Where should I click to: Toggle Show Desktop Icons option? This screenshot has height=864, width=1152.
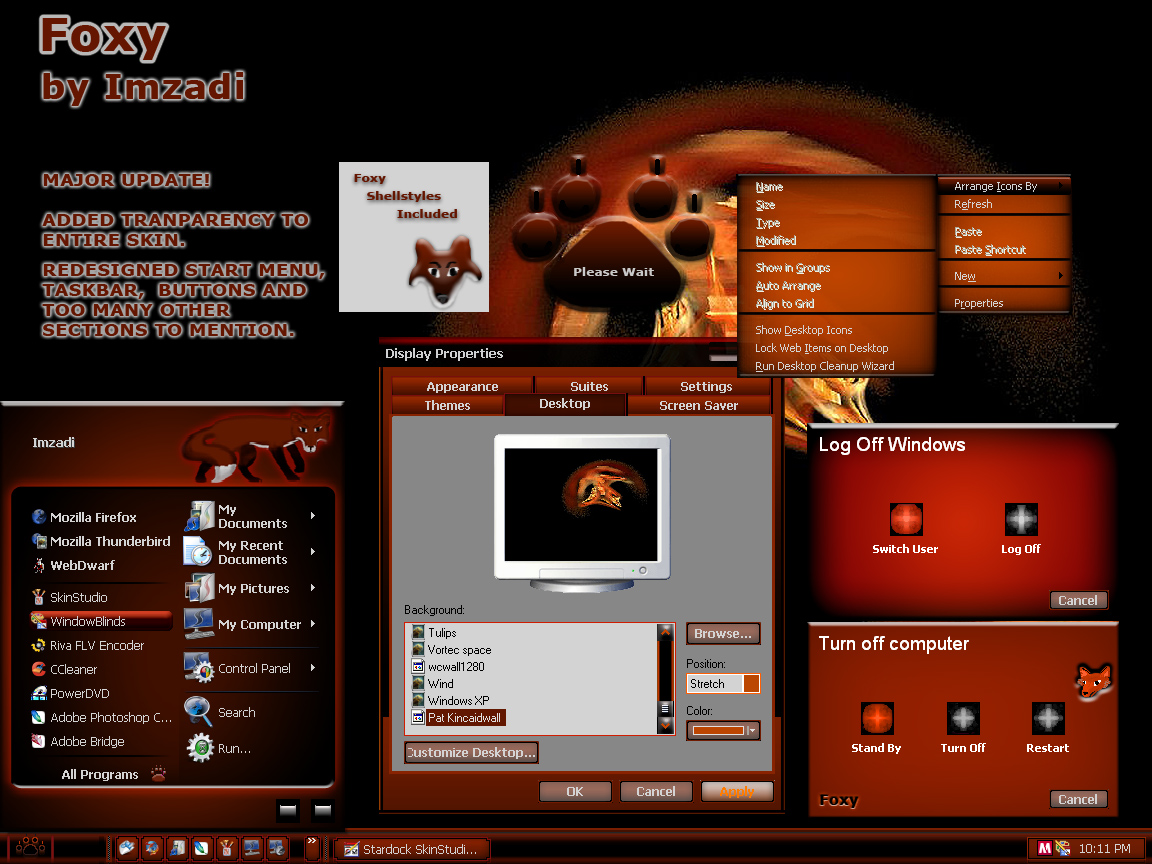[x=804, y=331]
